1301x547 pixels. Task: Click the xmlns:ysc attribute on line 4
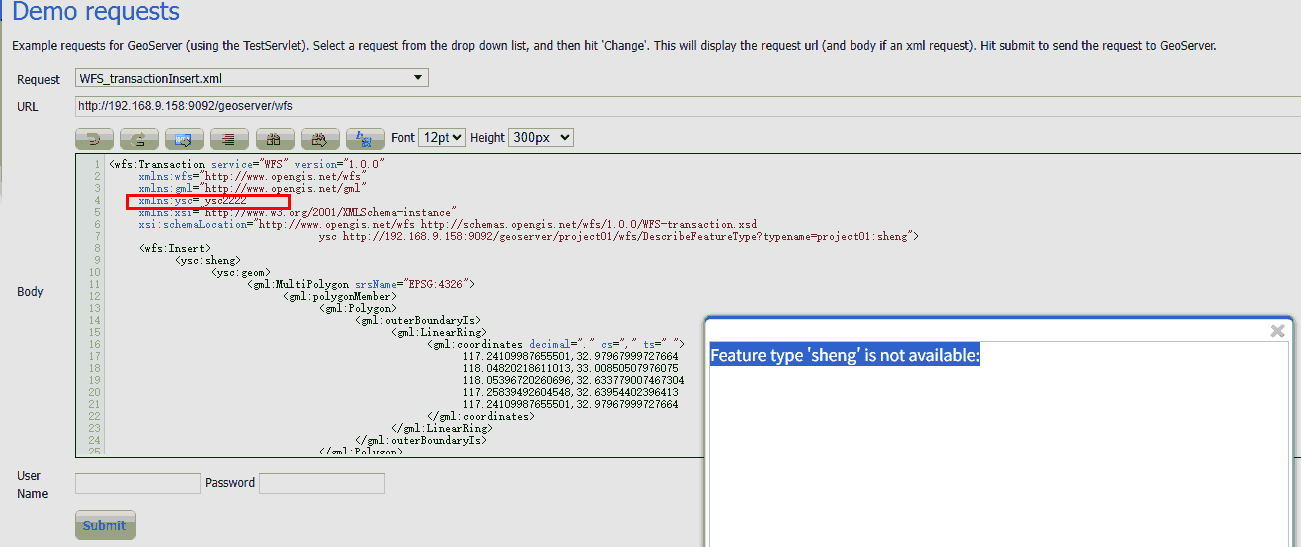coord(192,201)
